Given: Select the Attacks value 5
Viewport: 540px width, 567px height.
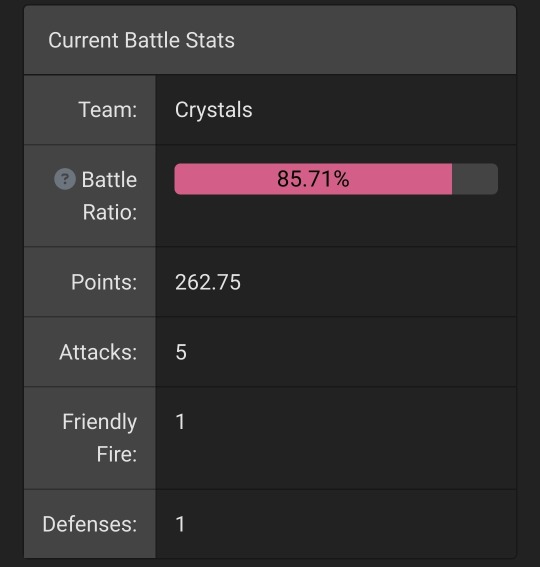Looking at the screenshot, I should (x=181, y=352).
